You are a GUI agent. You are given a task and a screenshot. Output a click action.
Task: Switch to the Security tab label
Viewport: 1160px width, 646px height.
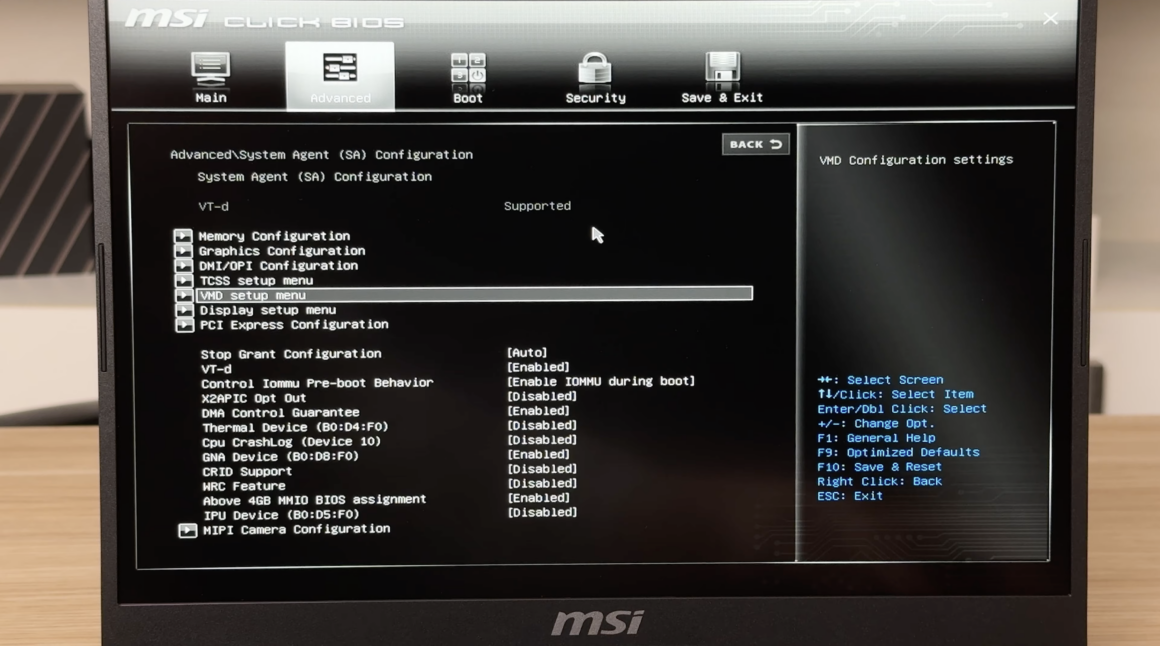pyautogui.click(x=596, y=98)
